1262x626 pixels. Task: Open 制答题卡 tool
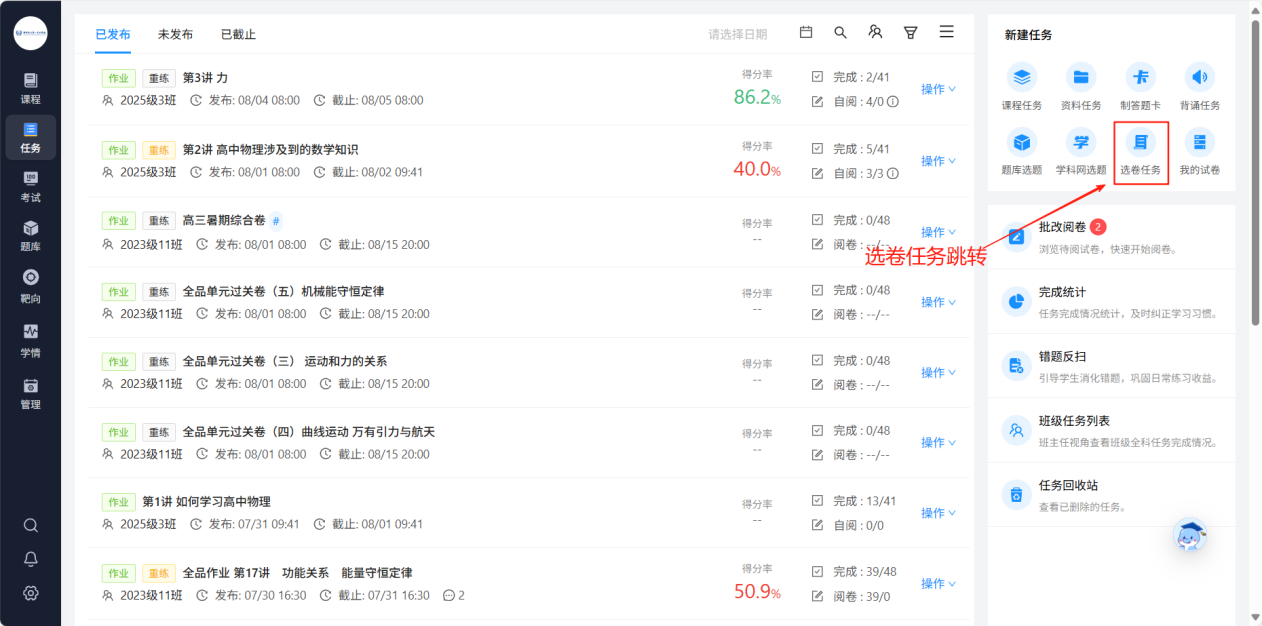[1140, 86]
